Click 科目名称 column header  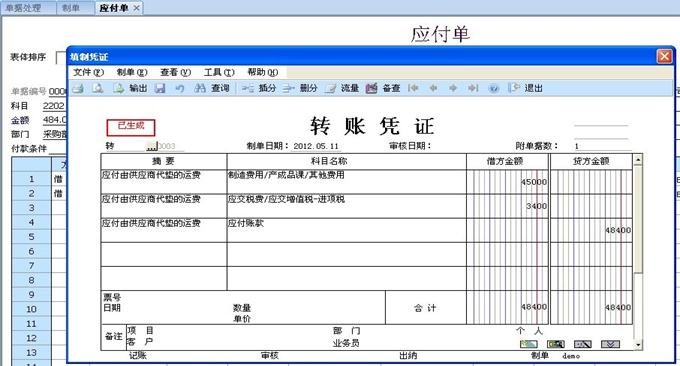(347, 161)
